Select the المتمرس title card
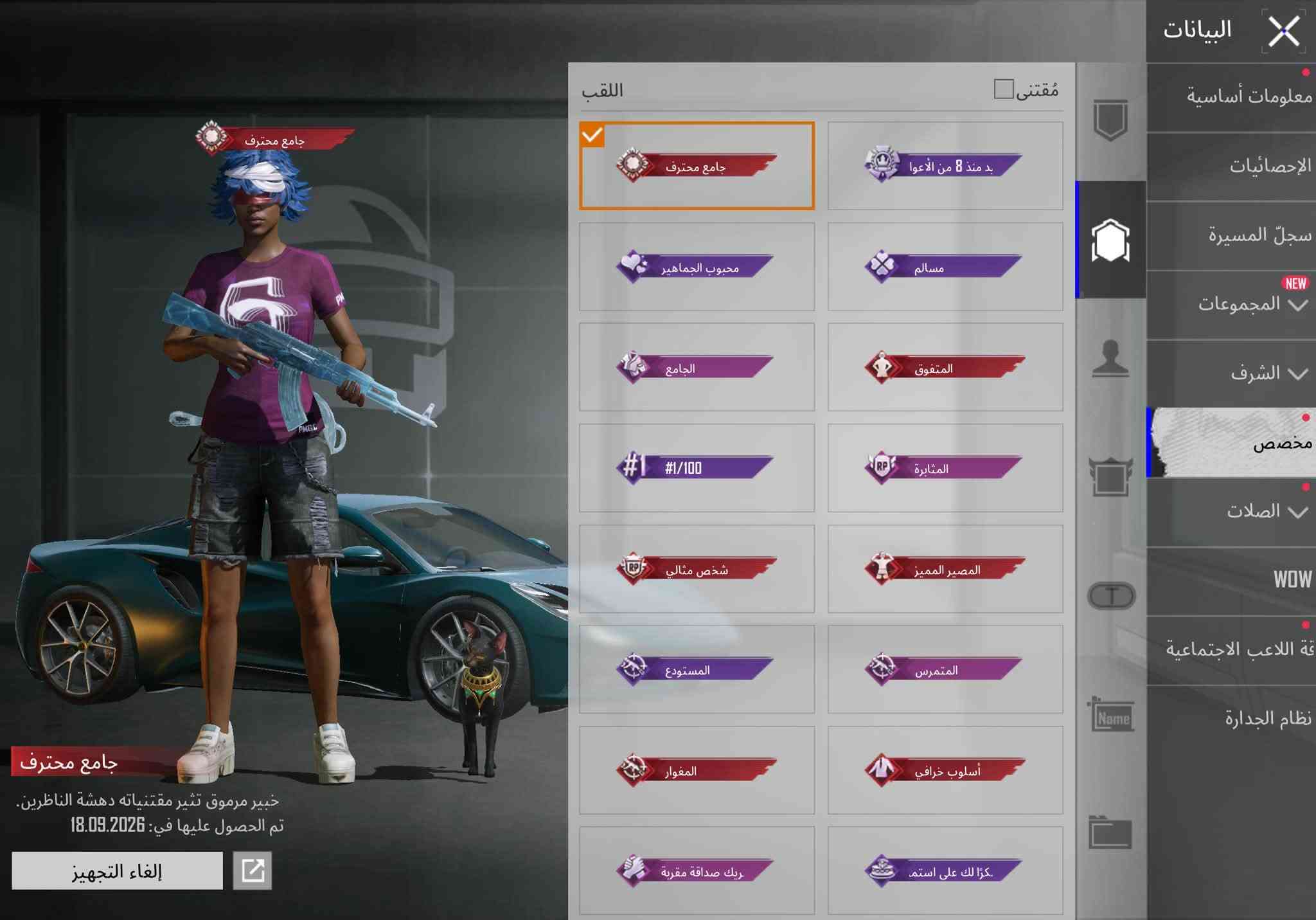This screenshot has height=920, width=1316. 945,669
